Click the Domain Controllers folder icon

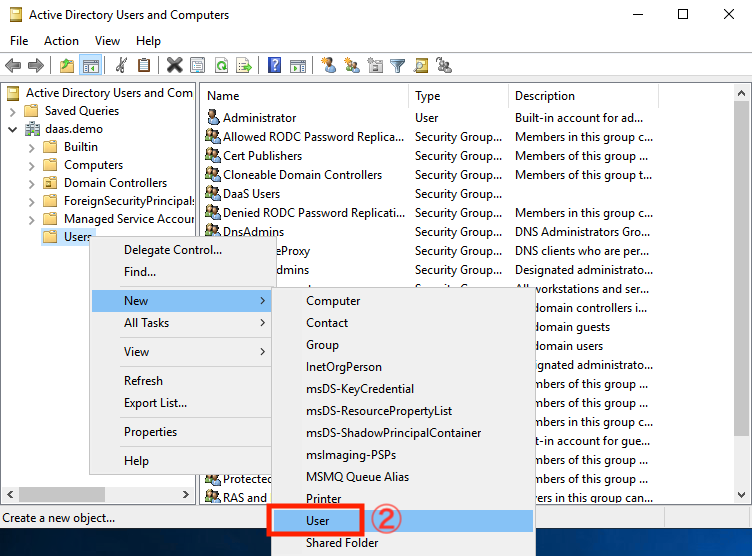coord(50,183)
